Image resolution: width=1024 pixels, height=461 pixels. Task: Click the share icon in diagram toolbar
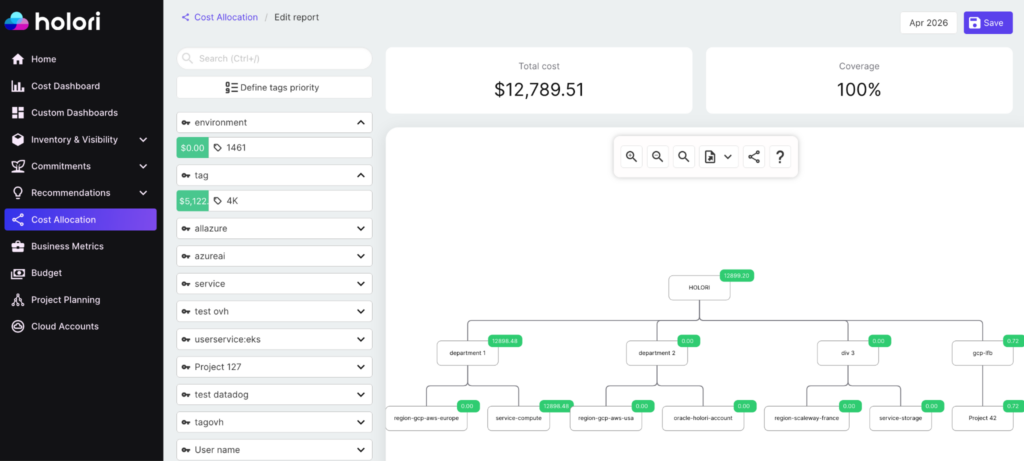click(x=754, y=157)
